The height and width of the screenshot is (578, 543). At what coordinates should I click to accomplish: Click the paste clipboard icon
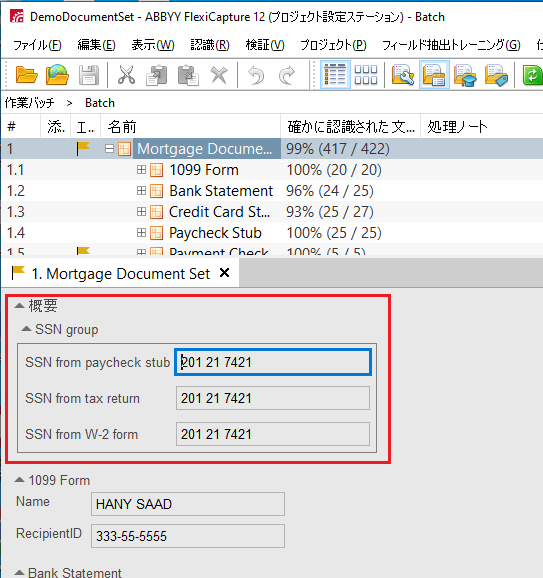point(188,75)
